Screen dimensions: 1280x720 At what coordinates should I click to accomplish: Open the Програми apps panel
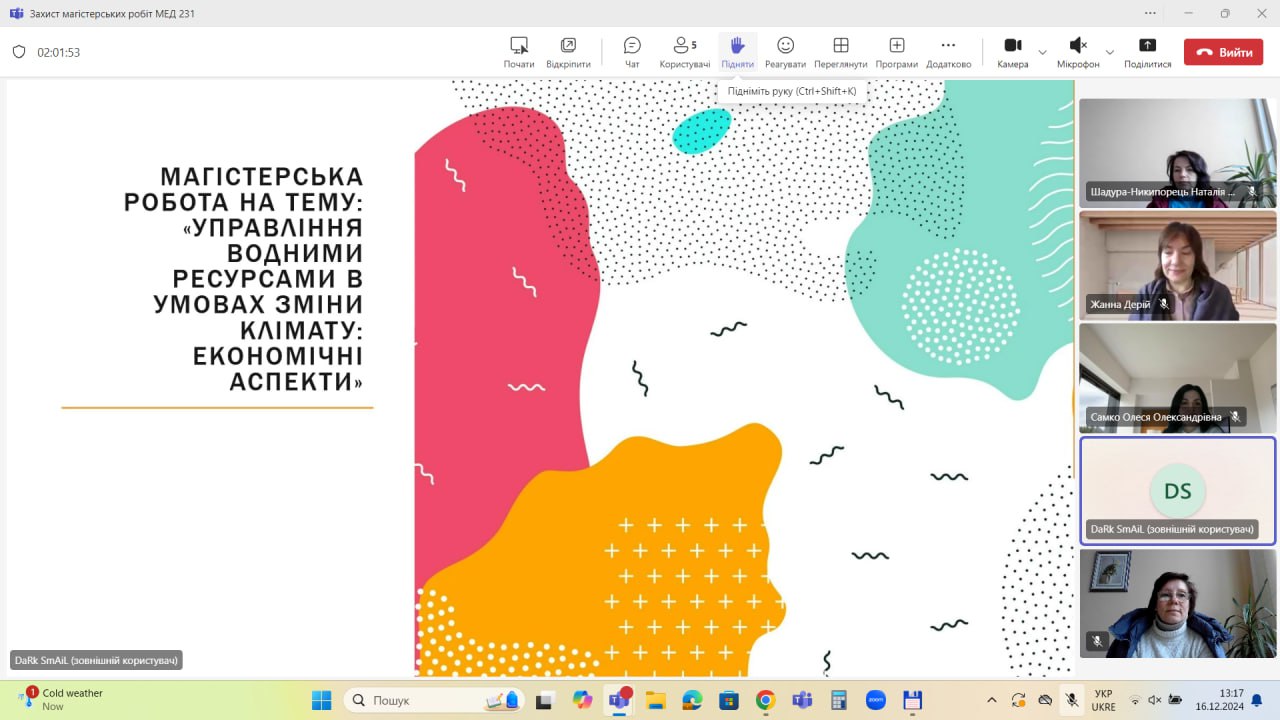point(896,52)
